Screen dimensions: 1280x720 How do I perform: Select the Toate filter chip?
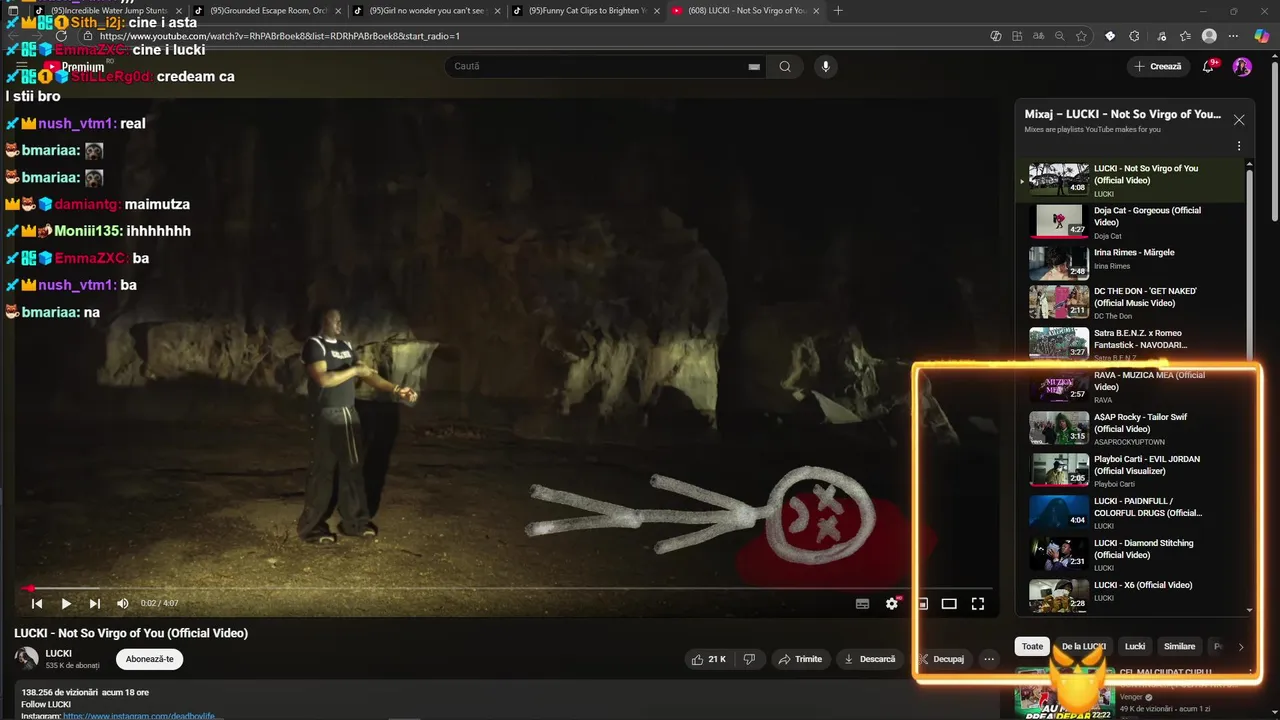(1032, 646)
